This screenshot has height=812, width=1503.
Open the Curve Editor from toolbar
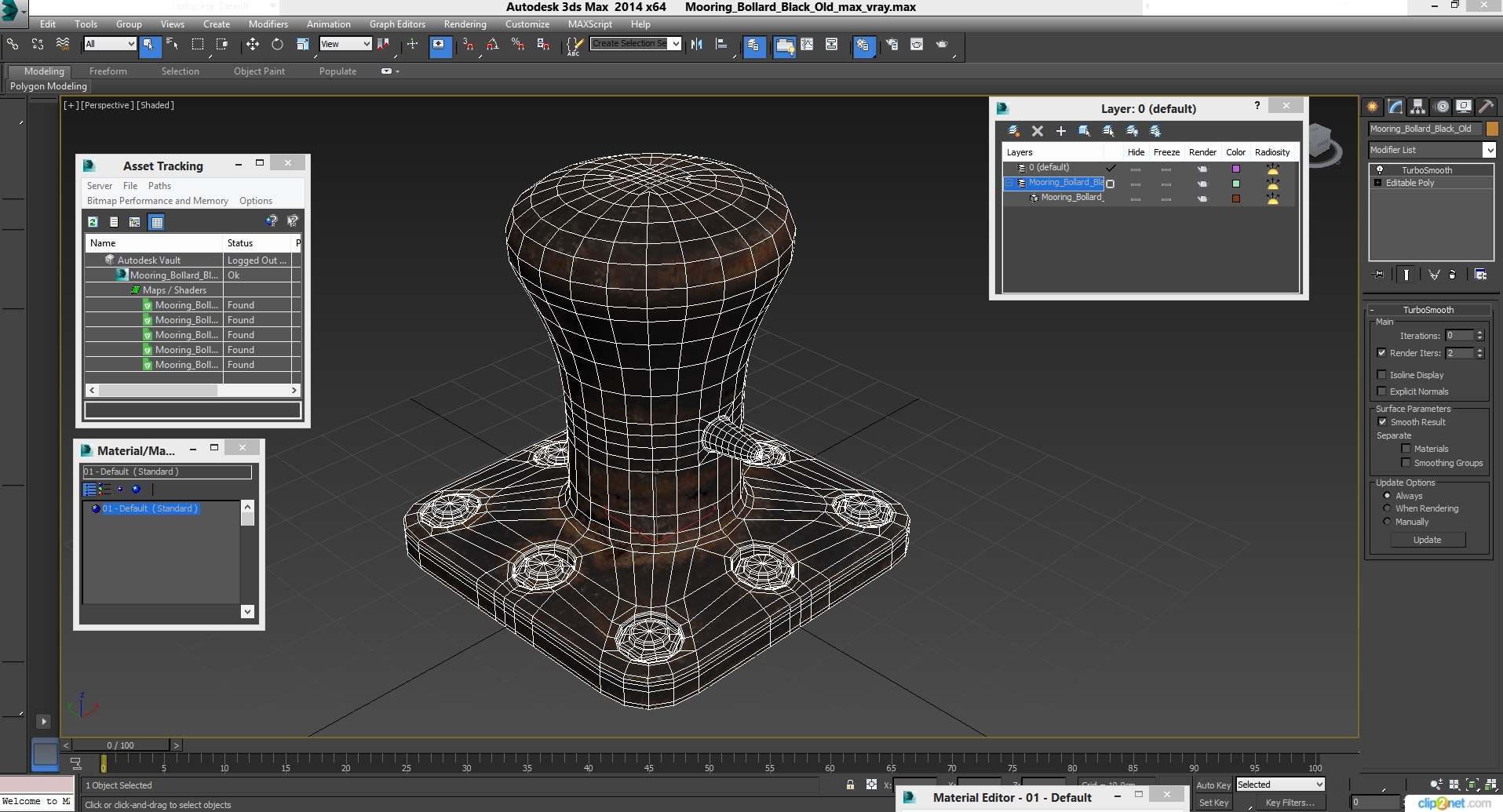click(807, 45)
